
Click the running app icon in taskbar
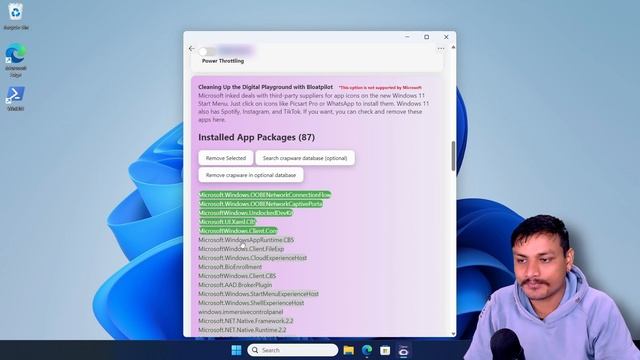[x=403, y=351]
